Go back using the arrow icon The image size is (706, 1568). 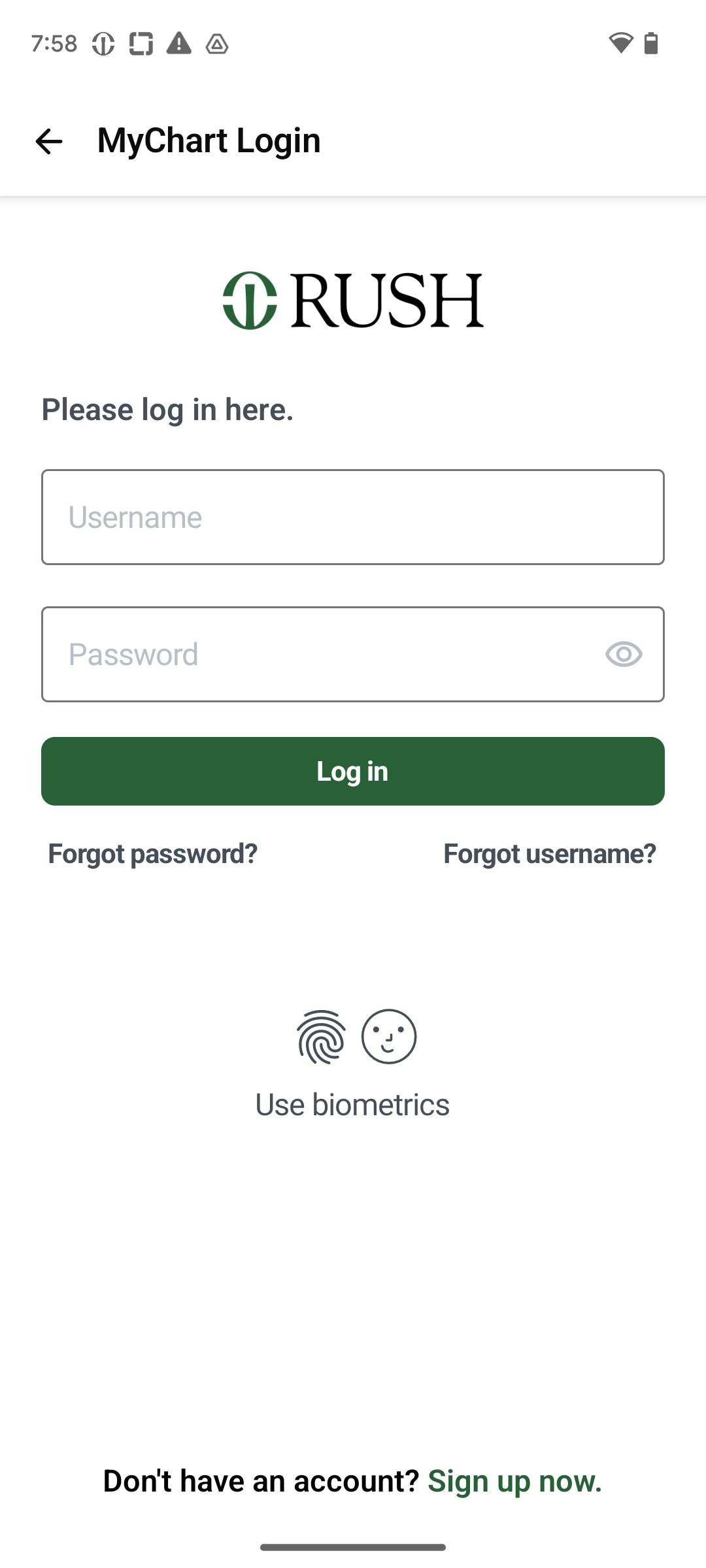tap(49, 141)
